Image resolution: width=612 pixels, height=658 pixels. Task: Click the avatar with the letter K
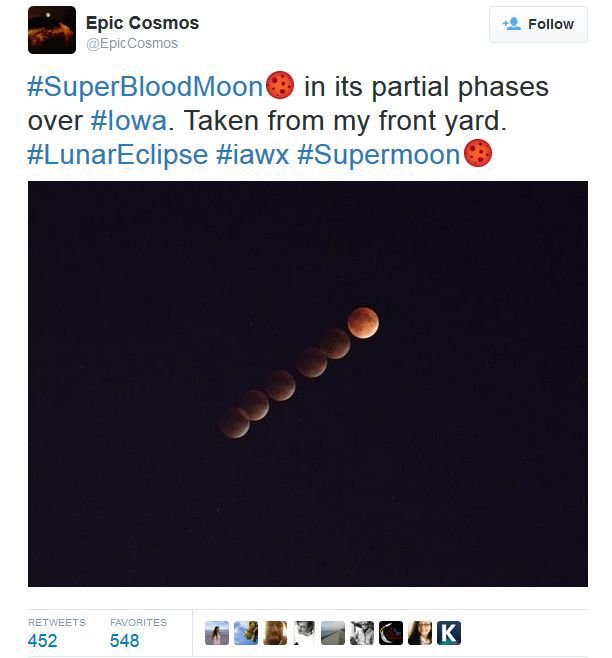pyautogui.click(x=449, y=633)
